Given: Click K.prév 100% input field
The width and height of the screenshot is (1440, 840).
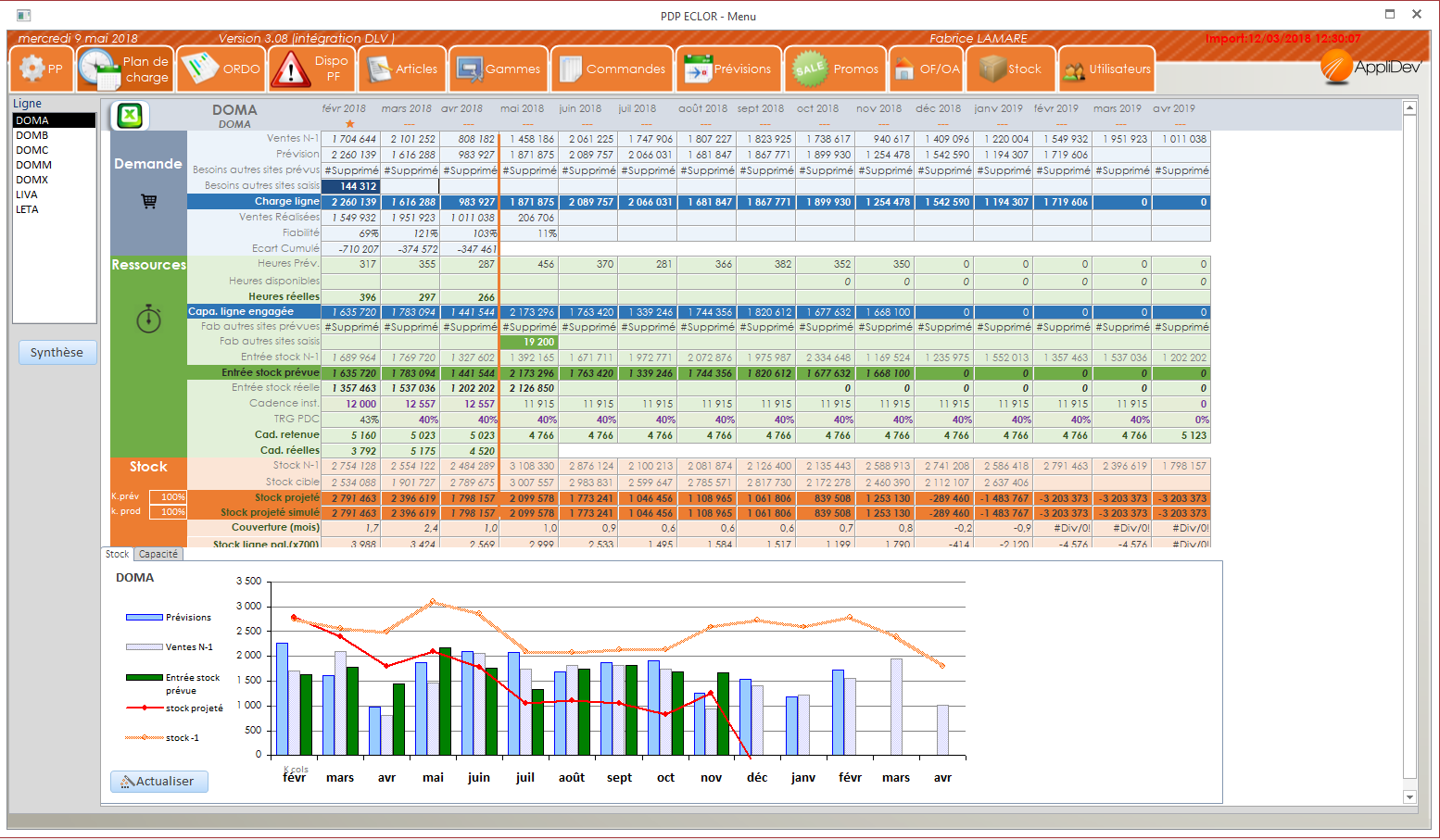Looking at the screenshot, I should pos(168,497).
